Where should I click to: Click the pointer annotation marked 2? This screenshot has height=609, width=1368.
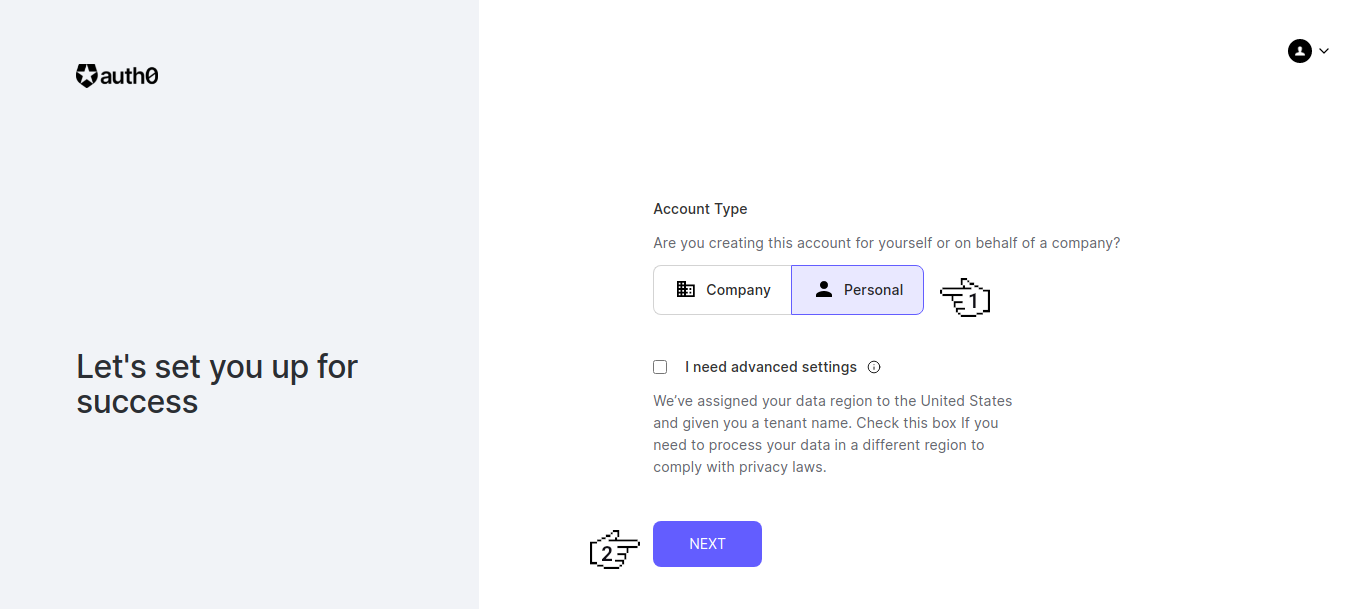(613, 548)
